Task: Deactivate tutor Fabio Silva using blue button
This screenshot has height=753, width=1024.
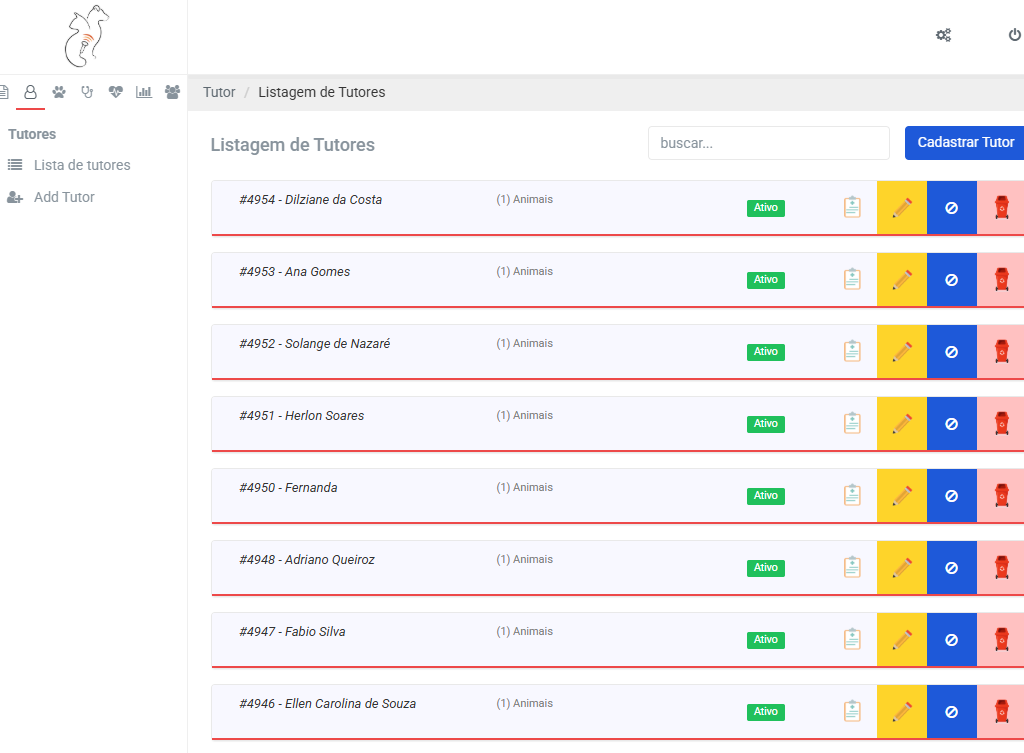Action: [x=951, y=640]
